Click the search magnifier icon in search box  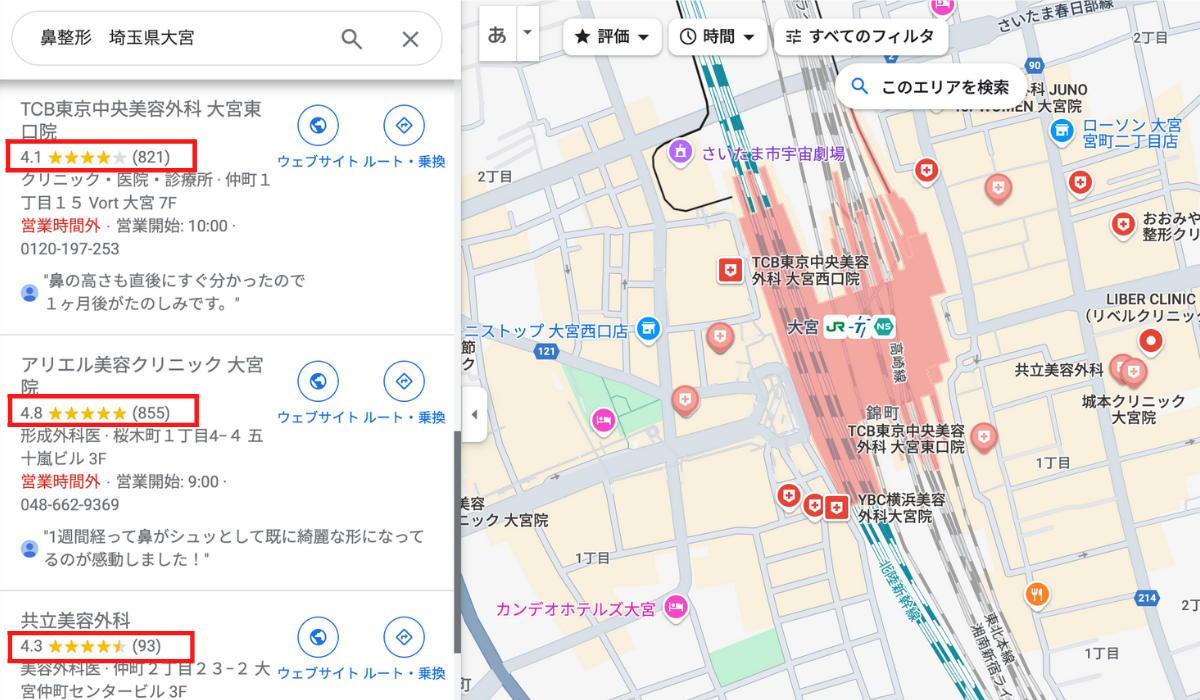[351, 39]
